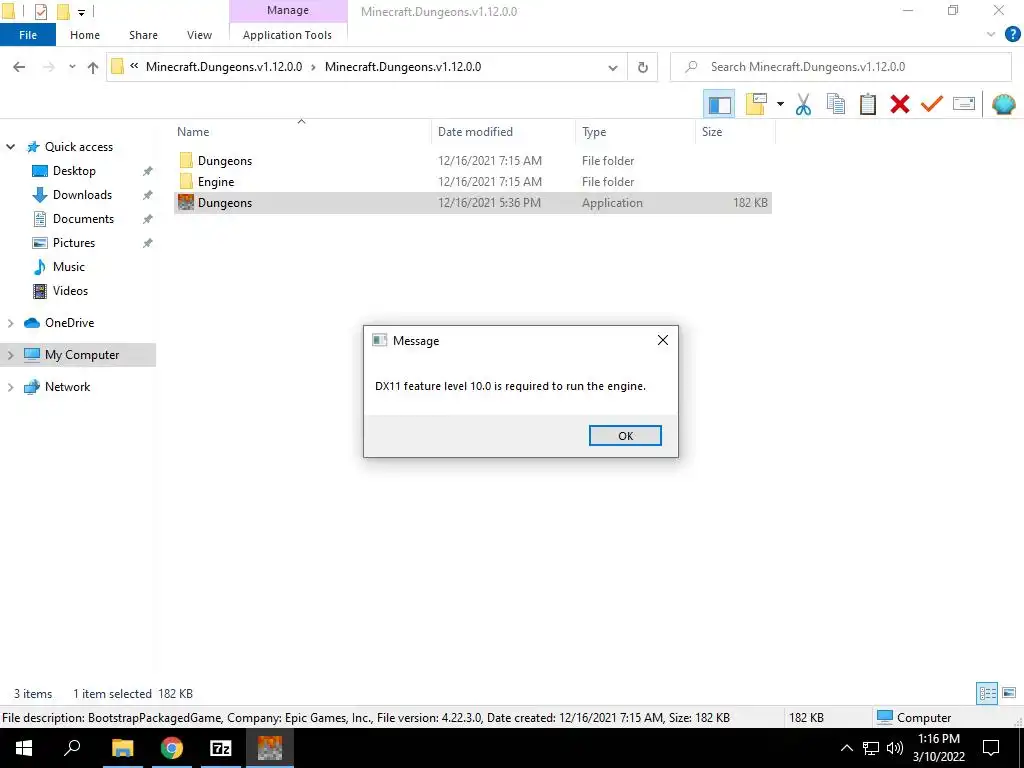Screen dimensions: 1024x768
Task: Go forward with the forward arrow
Action: click(49, 67)
